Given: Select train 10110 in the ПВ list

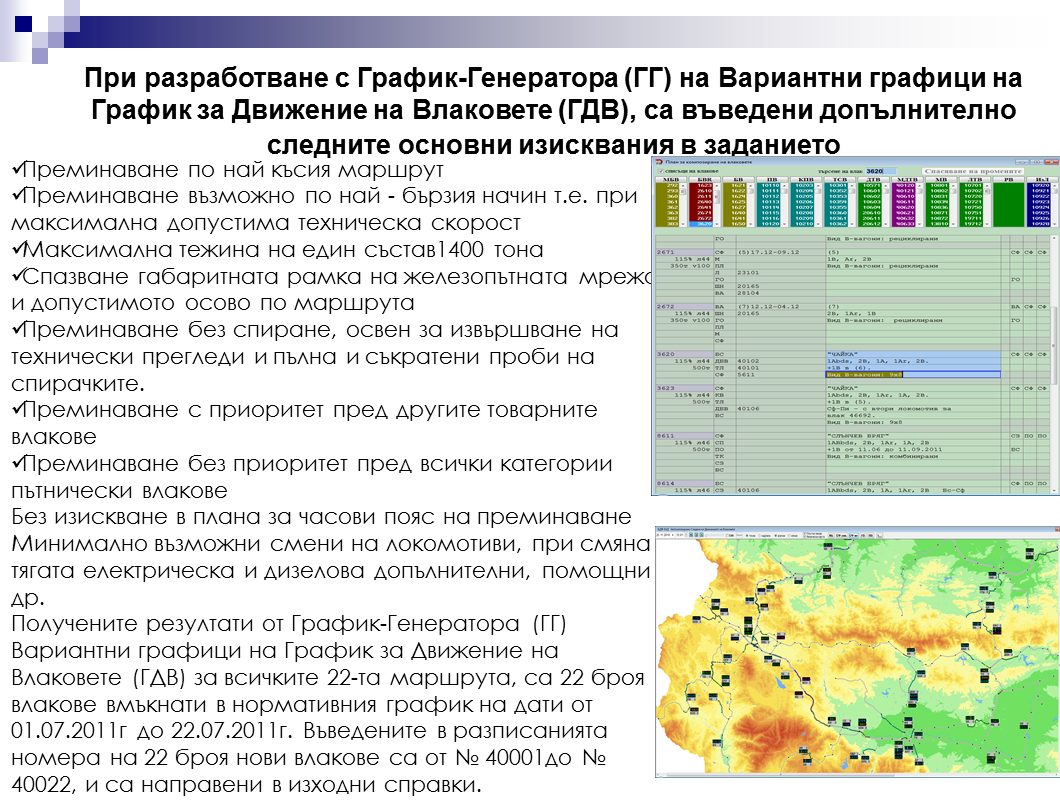Looking at the screenshot, I should tap(770, 185).
